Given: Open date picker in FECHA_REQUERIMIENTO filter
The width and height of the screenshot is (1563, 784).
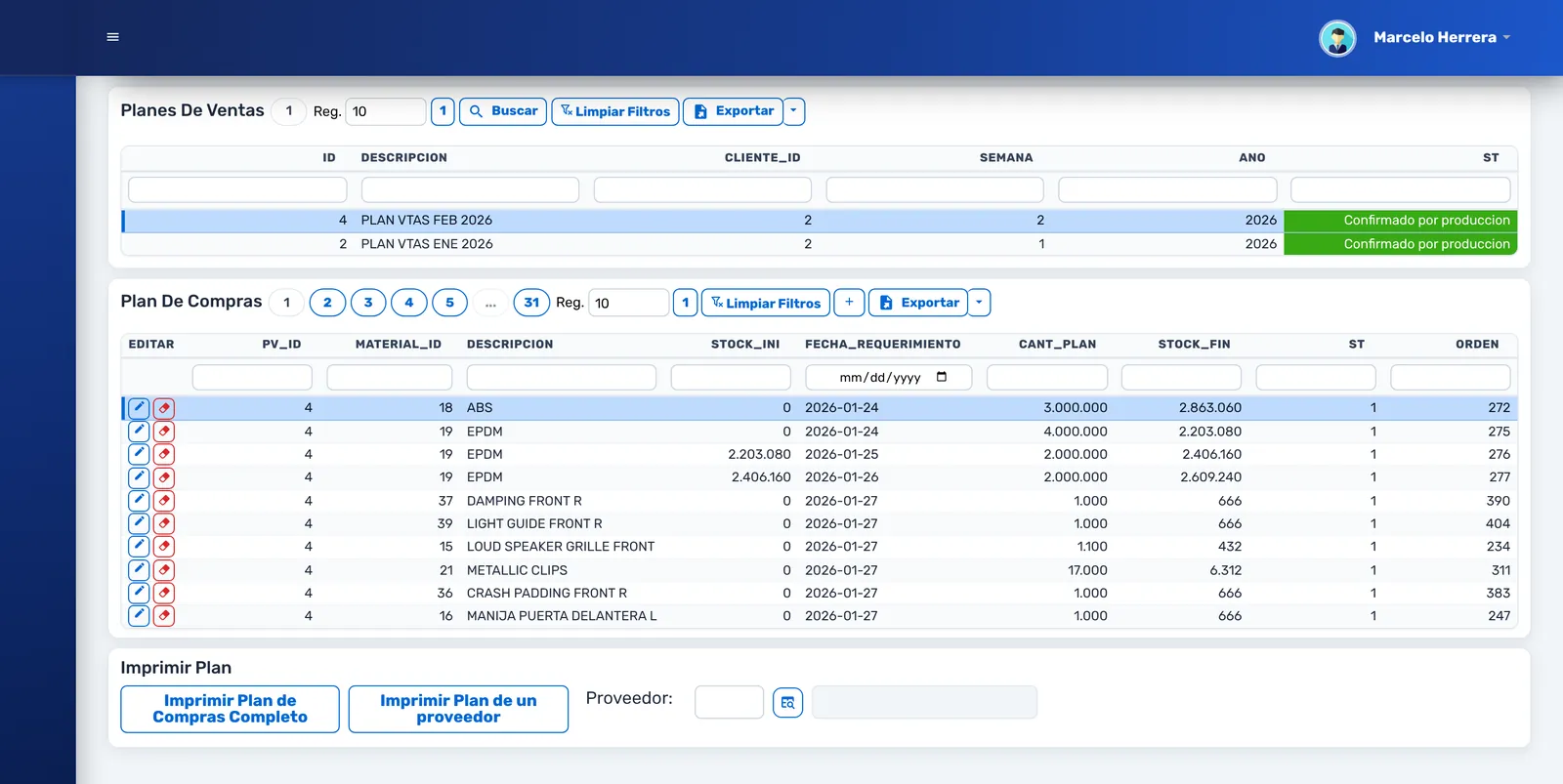Looking at the screenshot, I should pos(942,377).
